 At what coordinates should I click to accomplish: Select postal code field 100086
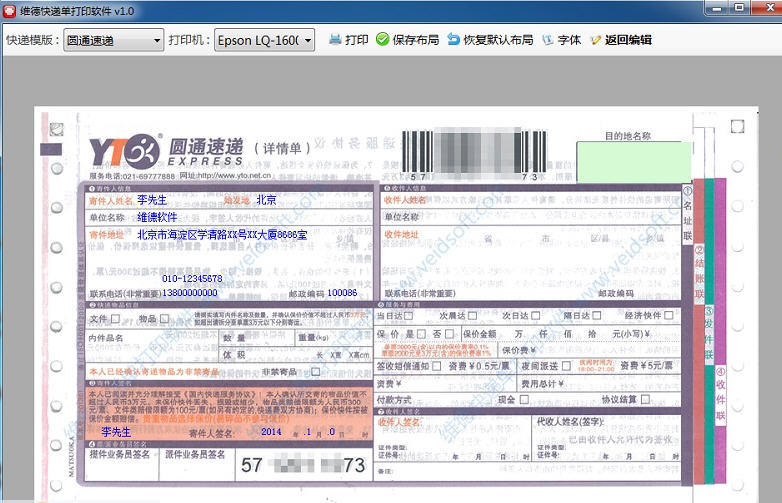click(342, 293)
